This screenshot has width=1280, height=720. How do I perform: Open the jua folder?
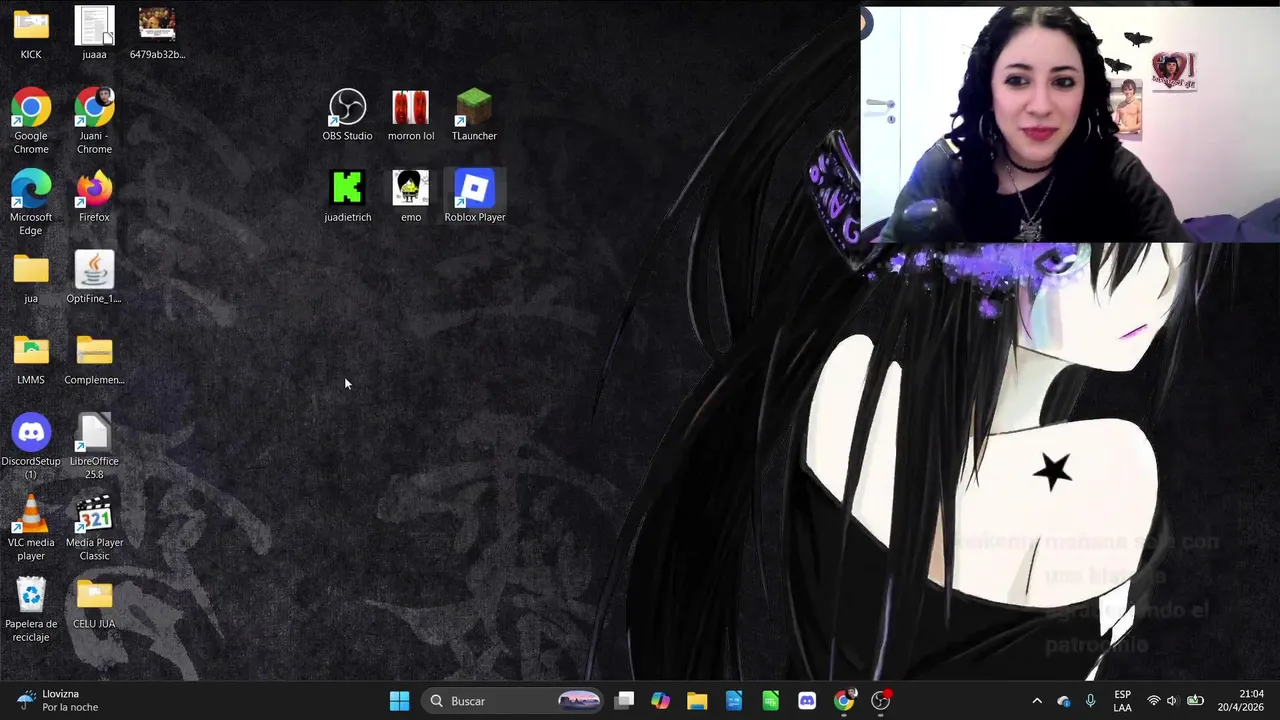(31, 277)
